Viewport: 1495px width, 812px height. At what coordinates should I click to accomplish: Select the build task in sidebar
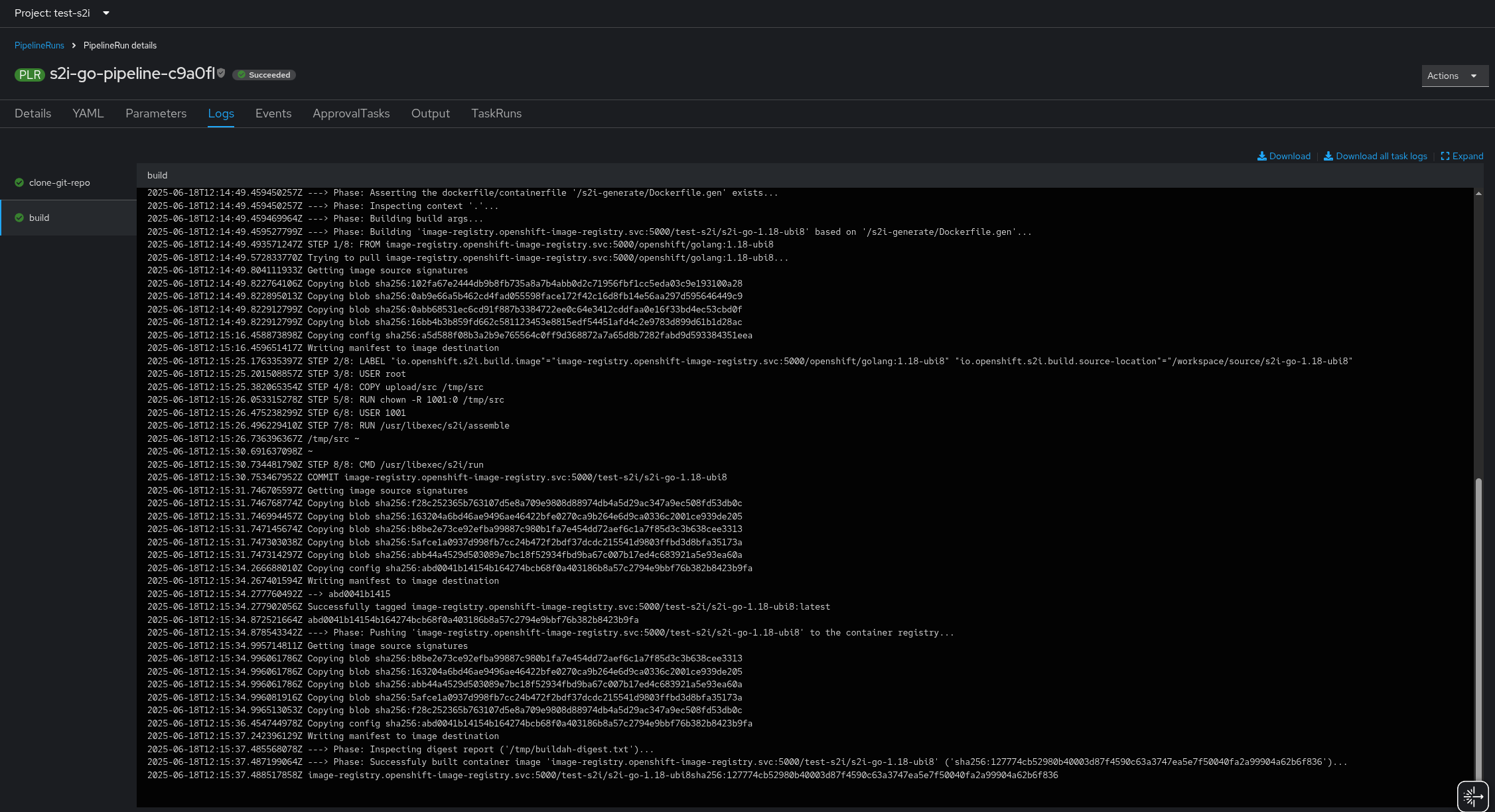39,218
